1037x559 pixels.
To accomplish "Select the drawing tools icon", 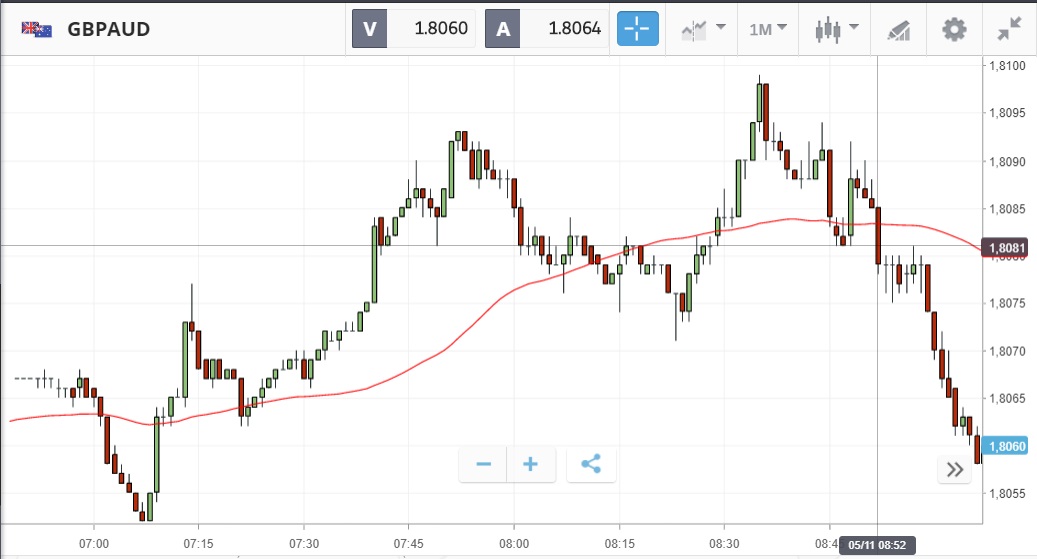I will pos(898,30).
